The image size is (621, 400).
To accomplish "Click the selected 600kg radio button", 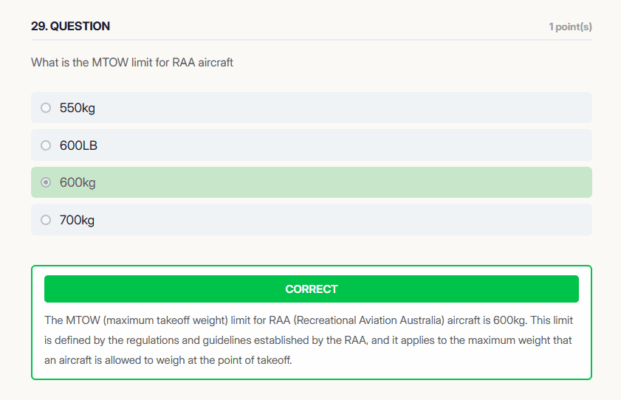I will (x=45, y=183).
